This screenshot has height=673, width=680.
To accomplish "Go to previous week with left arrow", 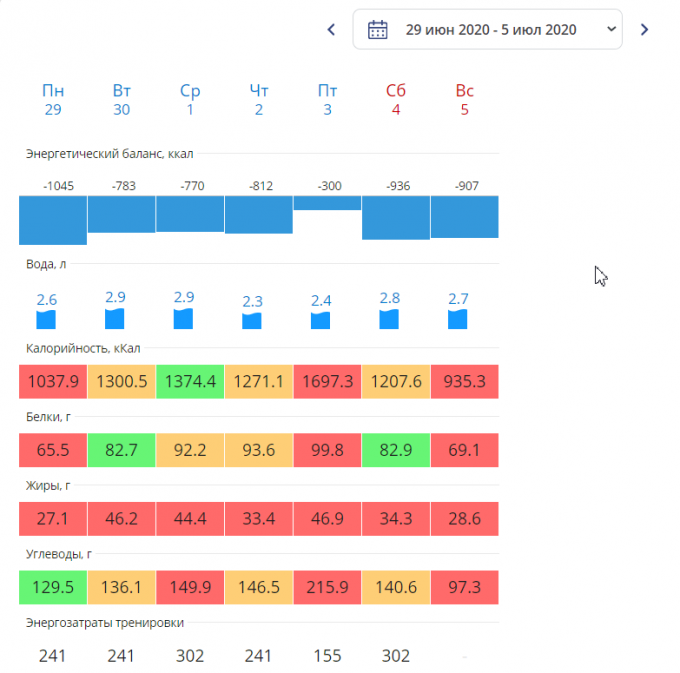I will pos(332,29).
